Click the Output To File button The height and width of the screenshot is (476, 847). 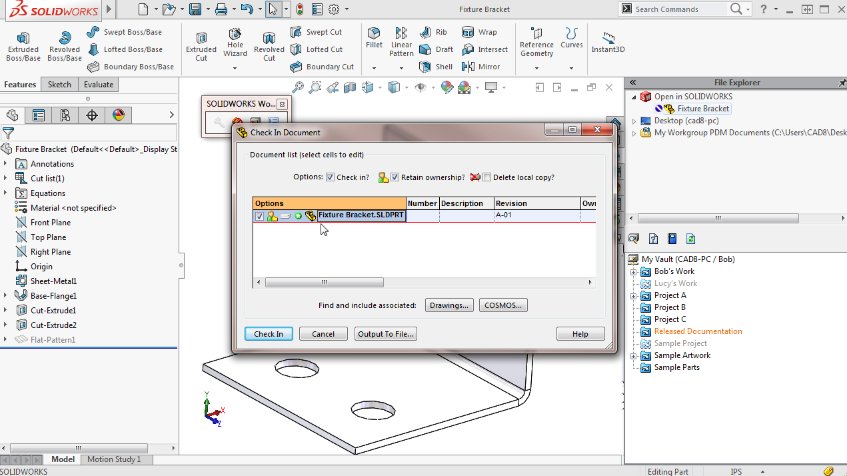pos(386,334)
